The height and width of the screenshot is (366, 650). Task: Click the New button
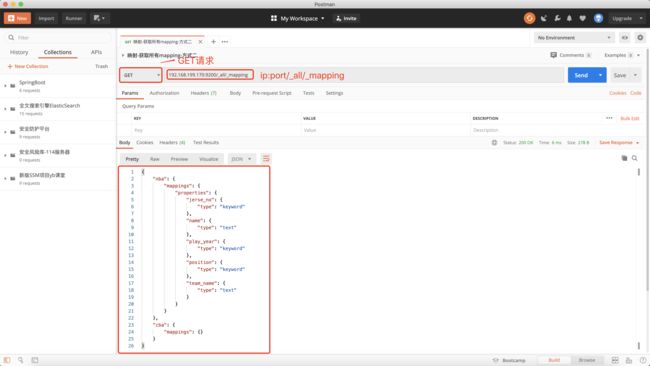pyautogui.click(x=17, y=18)
